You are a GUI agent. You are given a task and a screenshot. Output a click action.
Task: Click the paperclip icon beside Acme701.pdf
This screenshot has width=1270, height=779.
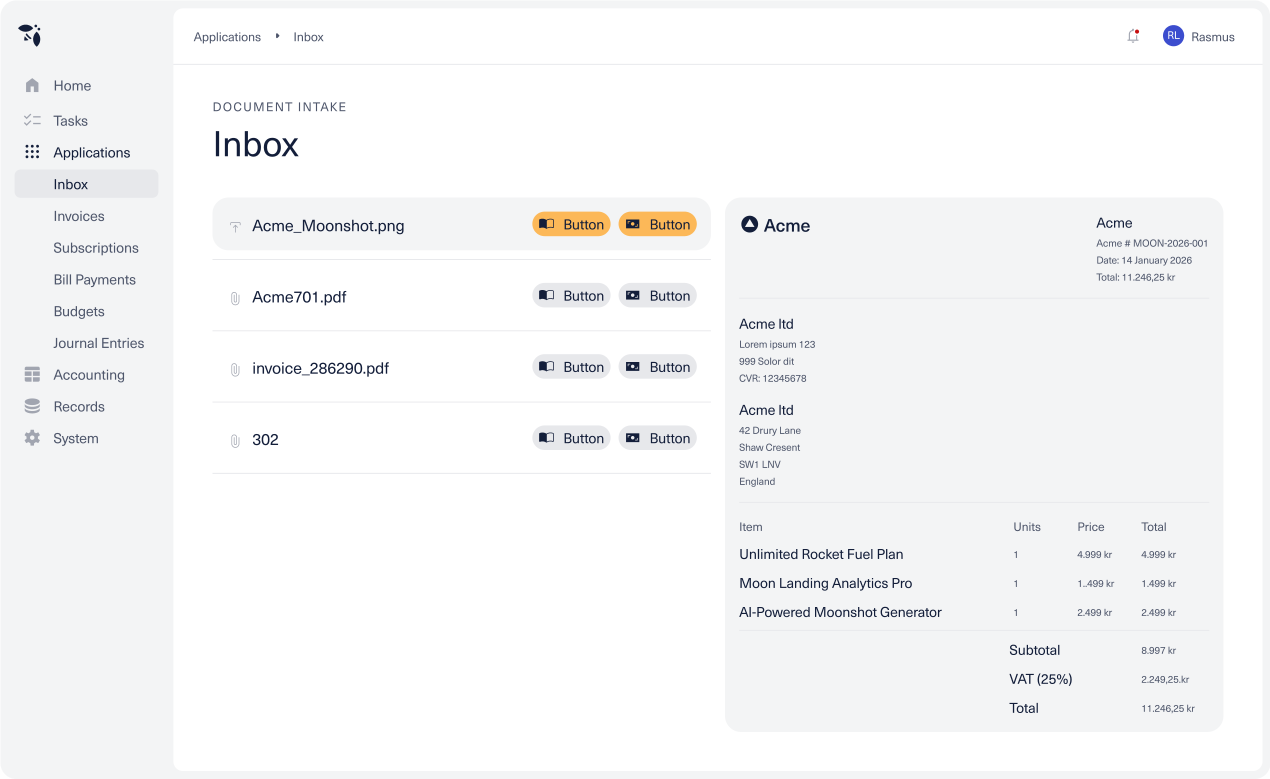[x=235, y=298]
